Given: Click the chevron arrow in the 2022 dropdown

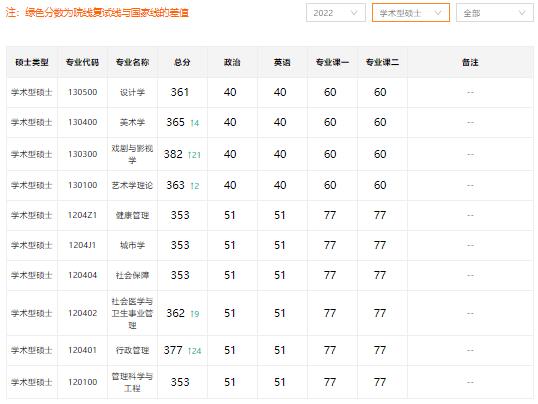Looking at the screenshot, I should 354,13.
